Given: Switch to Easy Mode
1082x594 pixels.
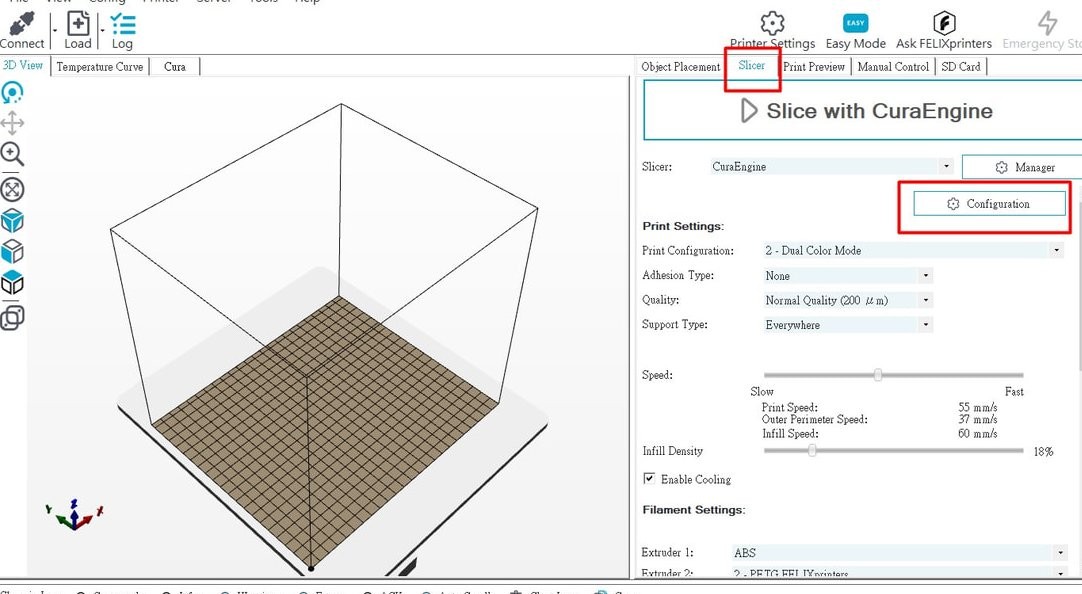Looking at the screenshot, I should pos(856,25).
